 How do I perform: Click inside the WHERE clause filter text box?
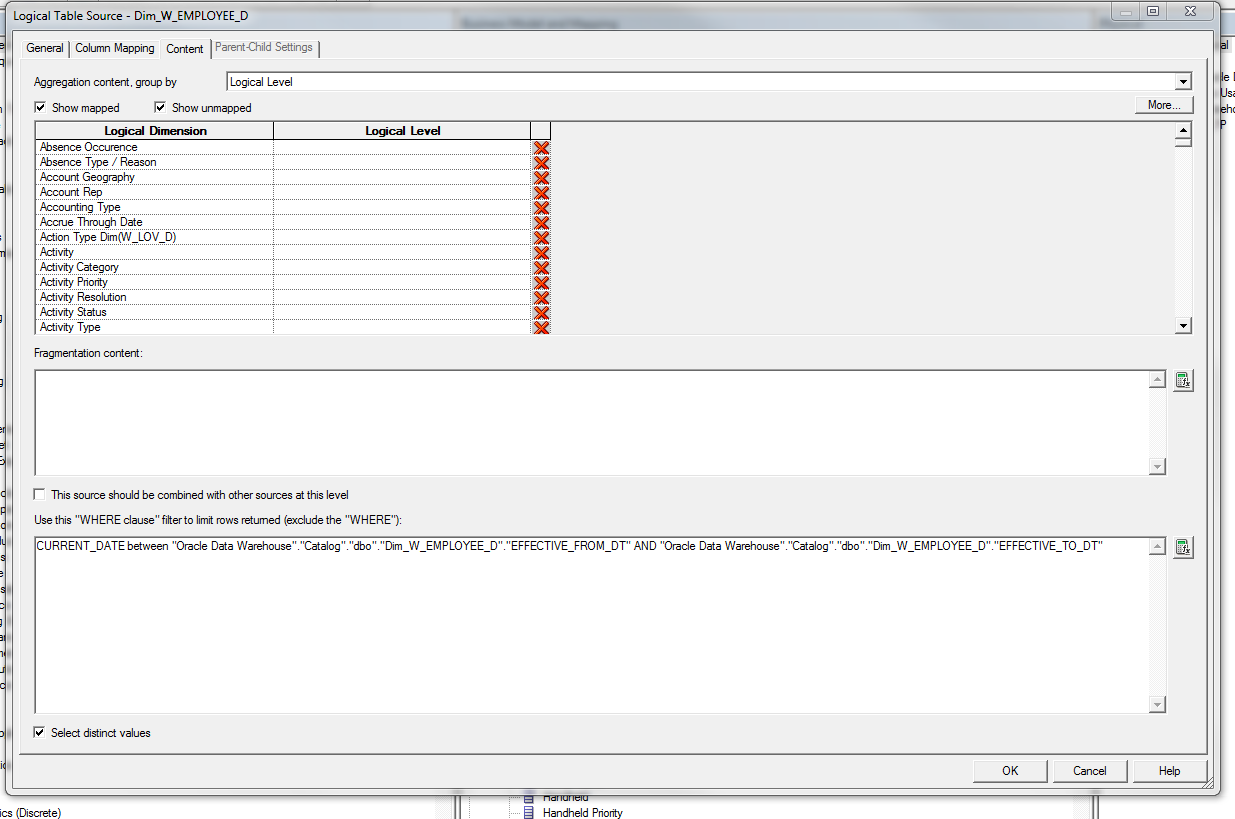point(595,620)
